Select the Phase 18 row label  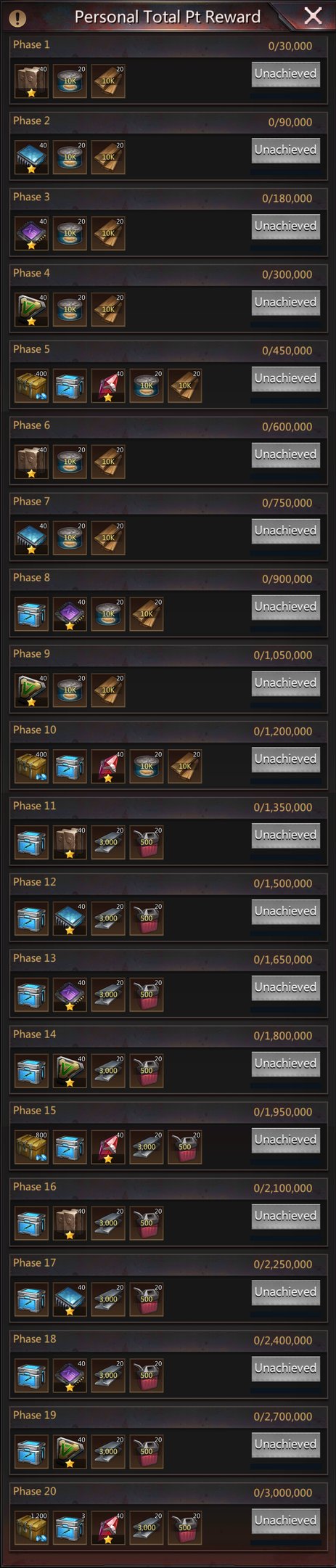(x=34, y=1339)
